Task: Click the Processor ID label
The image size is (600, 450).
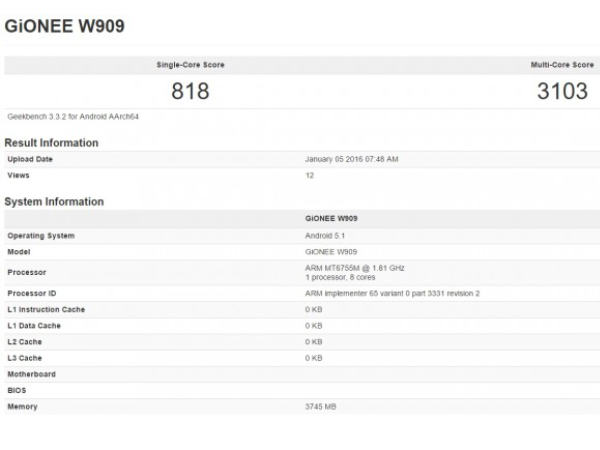Action: [32, 293]
